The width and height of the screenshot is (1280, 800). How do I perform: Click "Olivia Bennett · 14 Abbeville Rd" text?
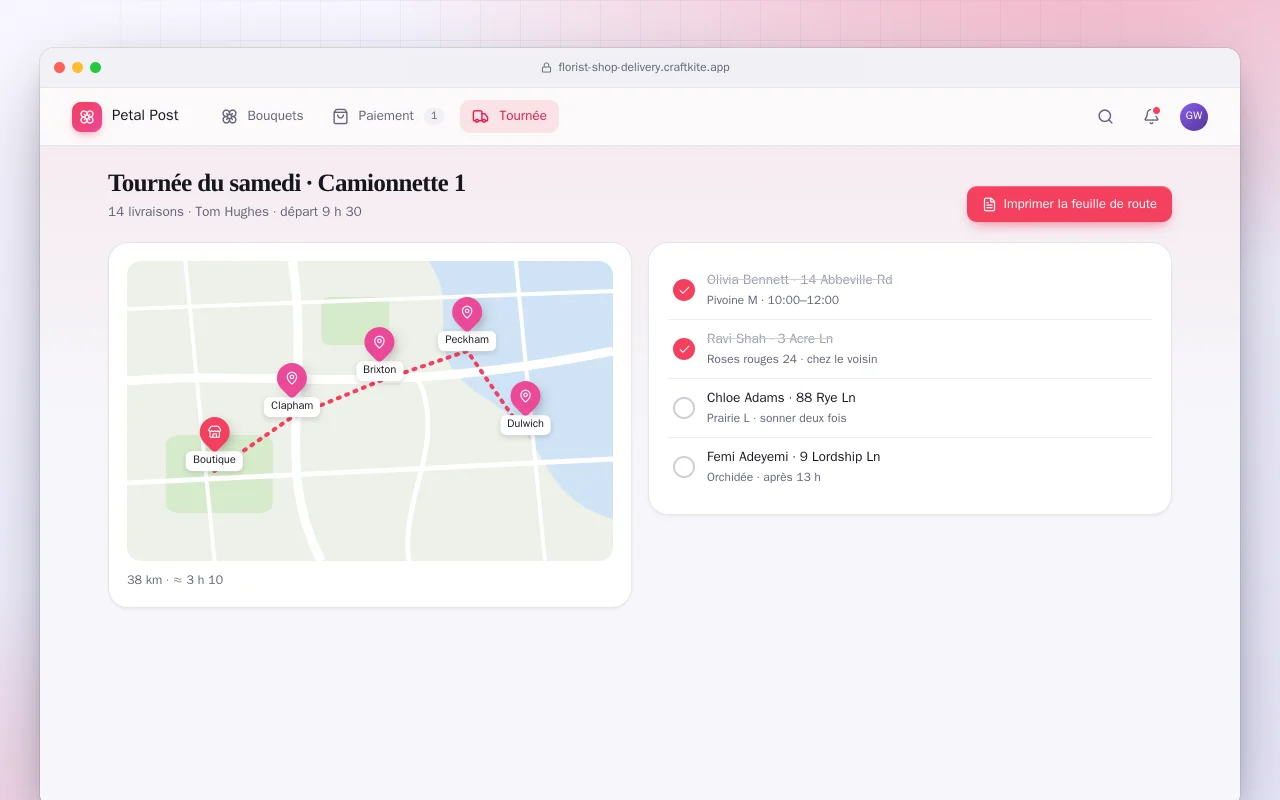pyautogui.click(x=800, y=280)
